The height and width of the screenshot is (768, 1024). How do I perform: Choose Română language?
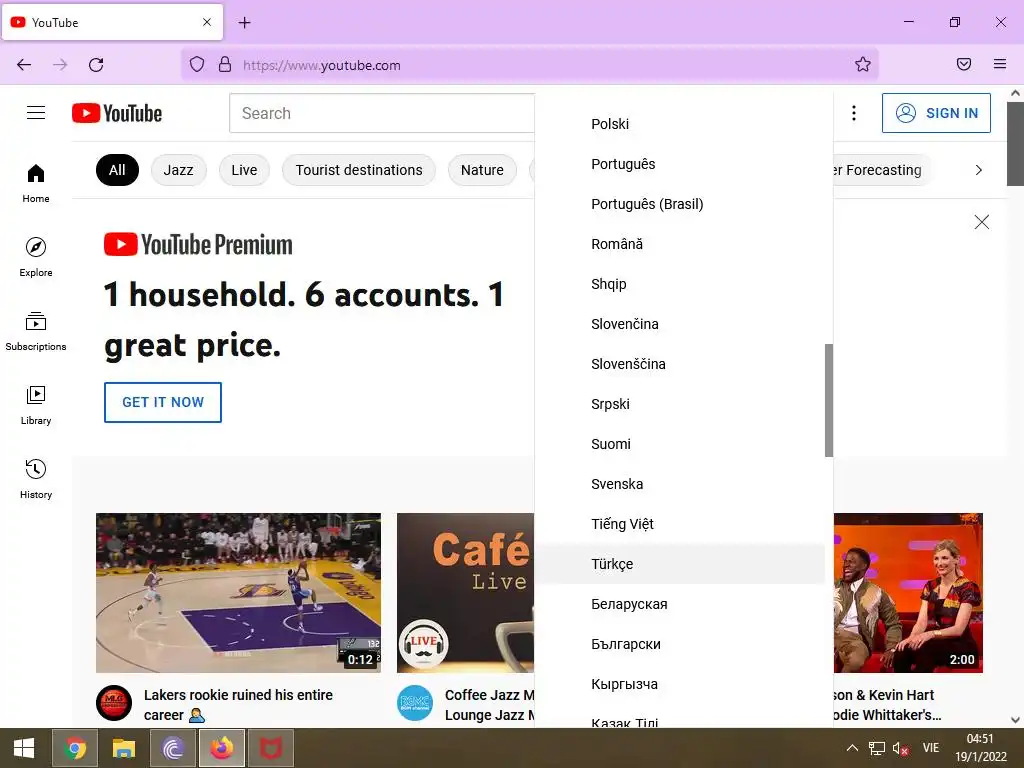point(680,244)
